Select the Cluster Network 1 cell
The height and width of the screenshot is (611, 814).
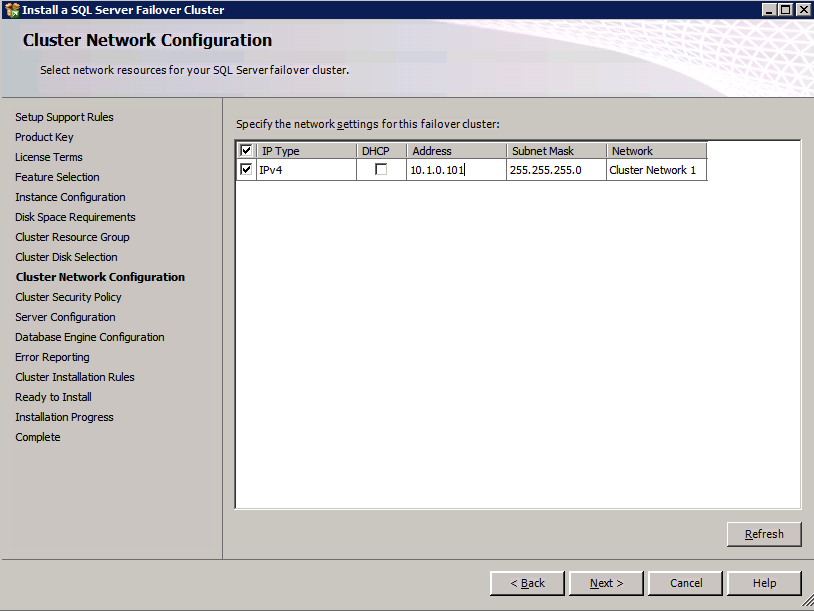coord(656,170)
